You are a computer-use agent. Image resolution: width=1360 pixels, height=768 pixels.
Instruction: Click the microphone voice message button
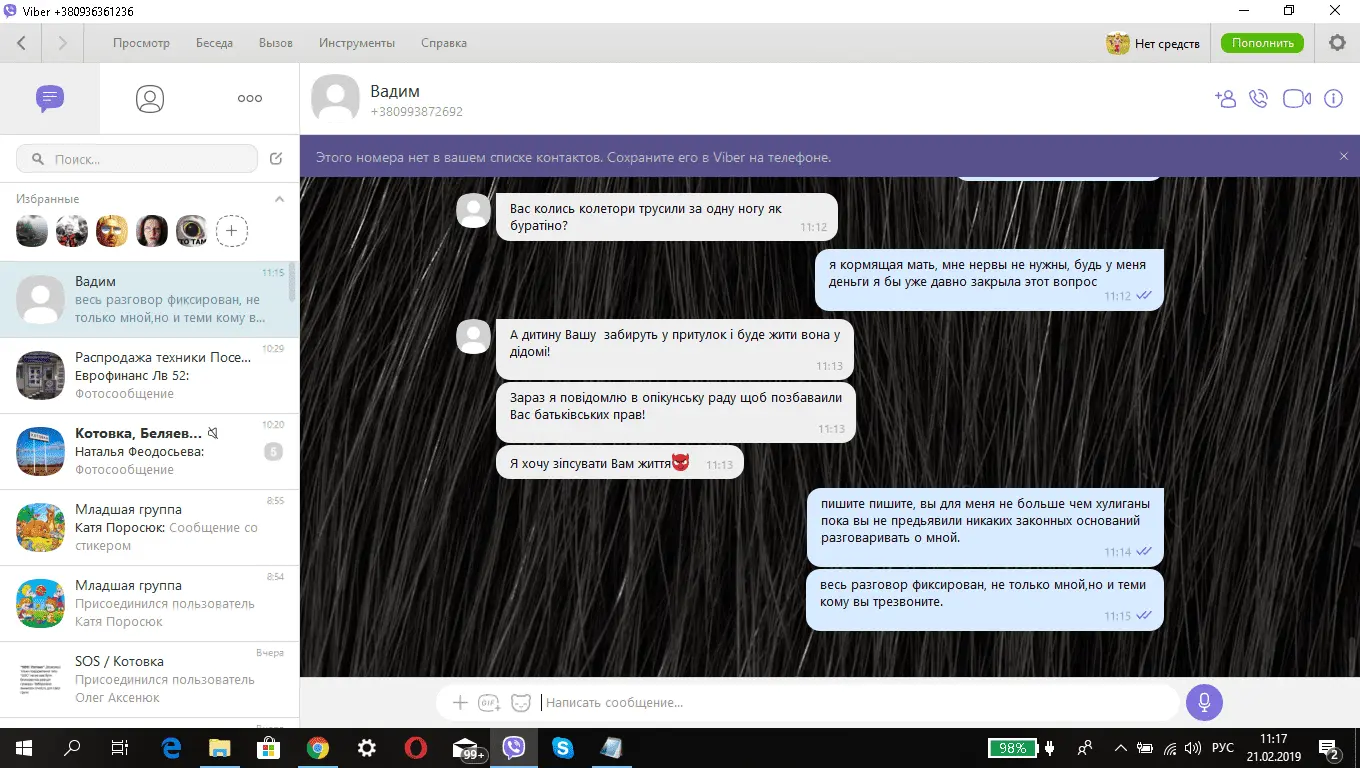(x=1204, y=702)
